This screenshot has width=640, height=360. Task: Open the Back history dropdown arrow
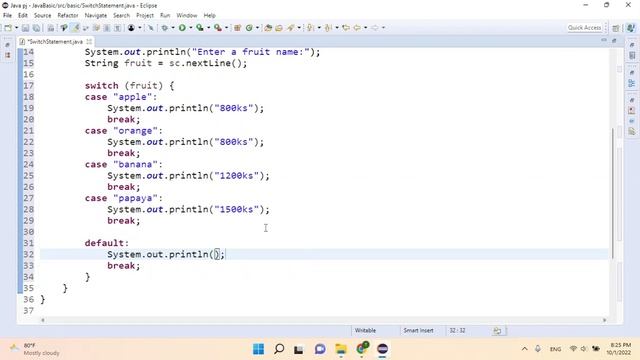click(365, 28)
